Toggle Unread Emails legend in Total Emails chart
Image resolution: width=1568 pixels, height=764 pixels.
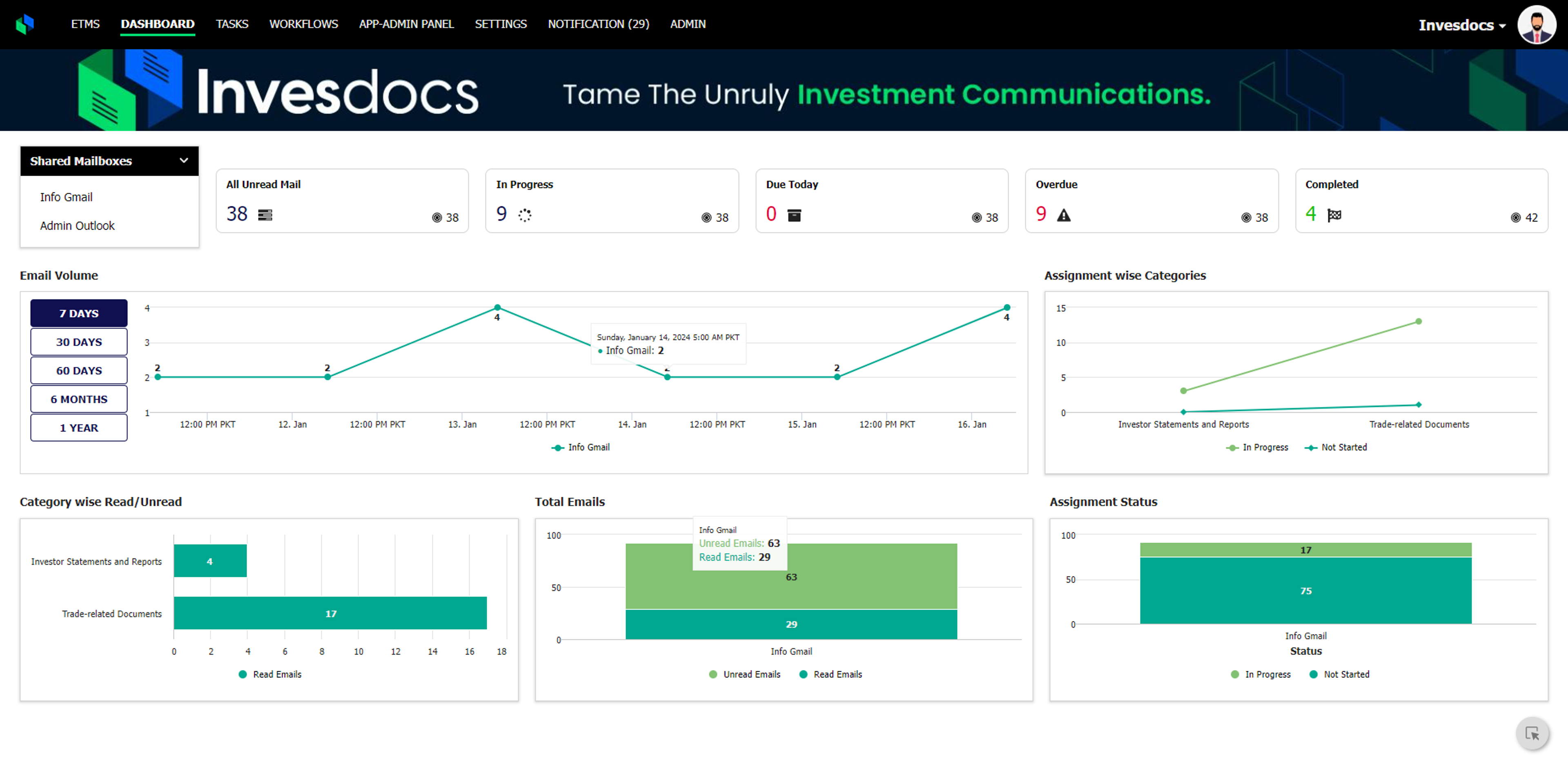point(744,675)
